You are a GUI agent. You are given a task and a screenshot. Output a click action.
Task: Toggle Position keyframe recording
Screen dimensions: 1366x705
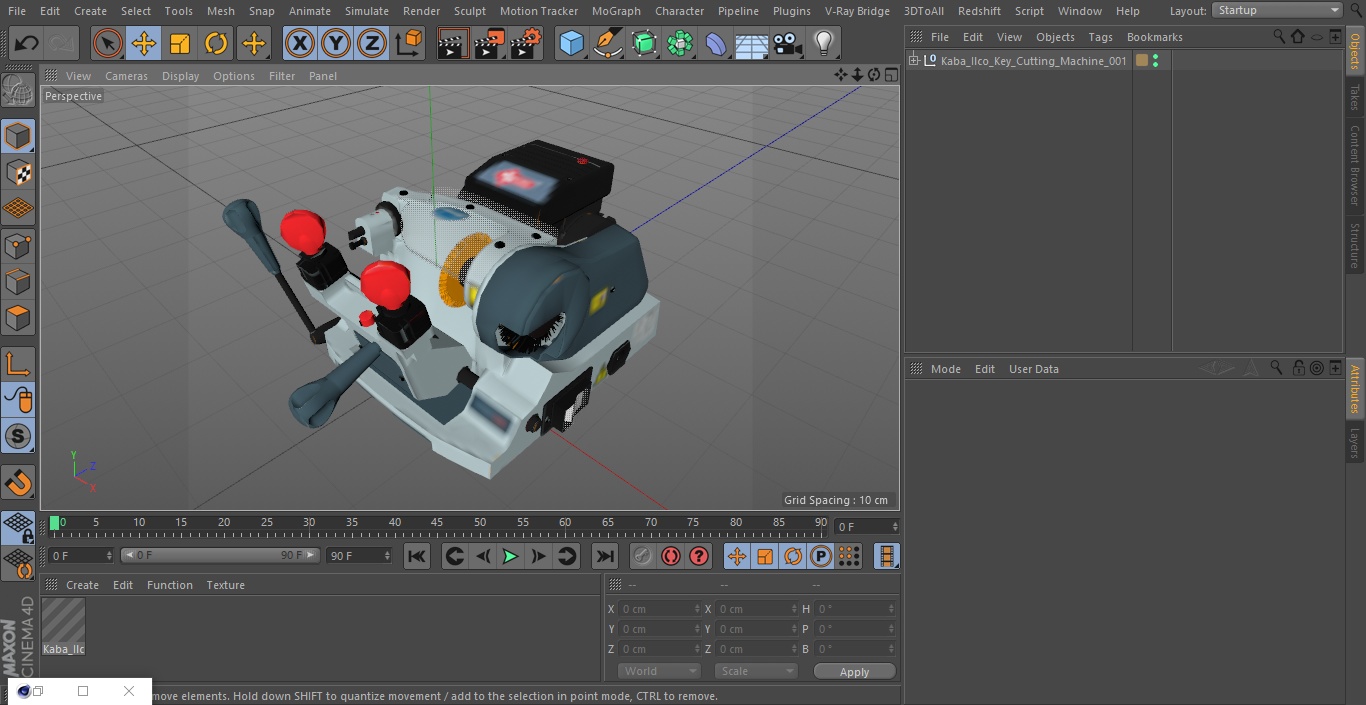coord(737,556)
